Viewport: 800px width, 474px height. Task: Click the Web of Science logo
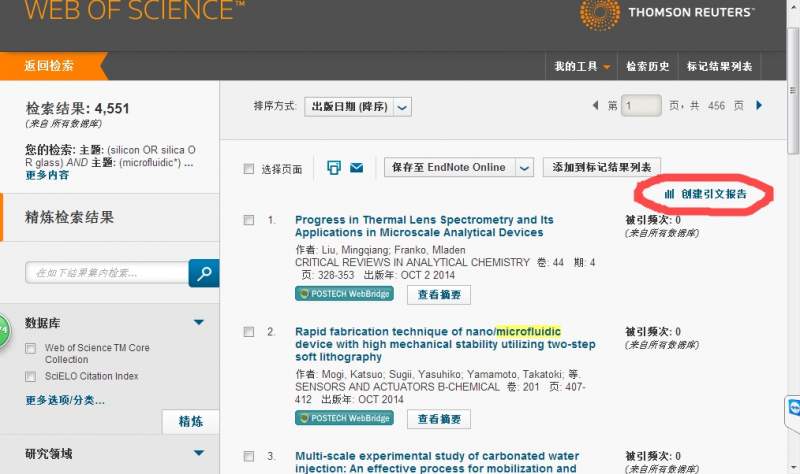click(134, 11)
